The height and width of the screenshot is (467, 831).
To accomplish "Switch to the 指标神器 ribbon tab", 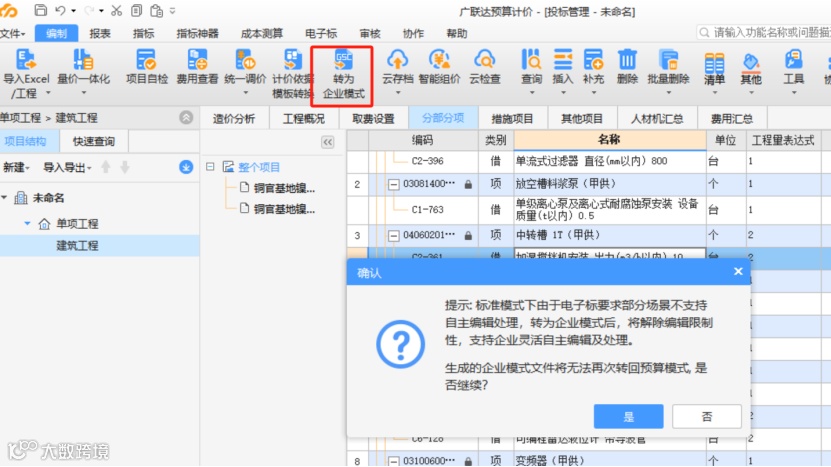I will [197, 33].
